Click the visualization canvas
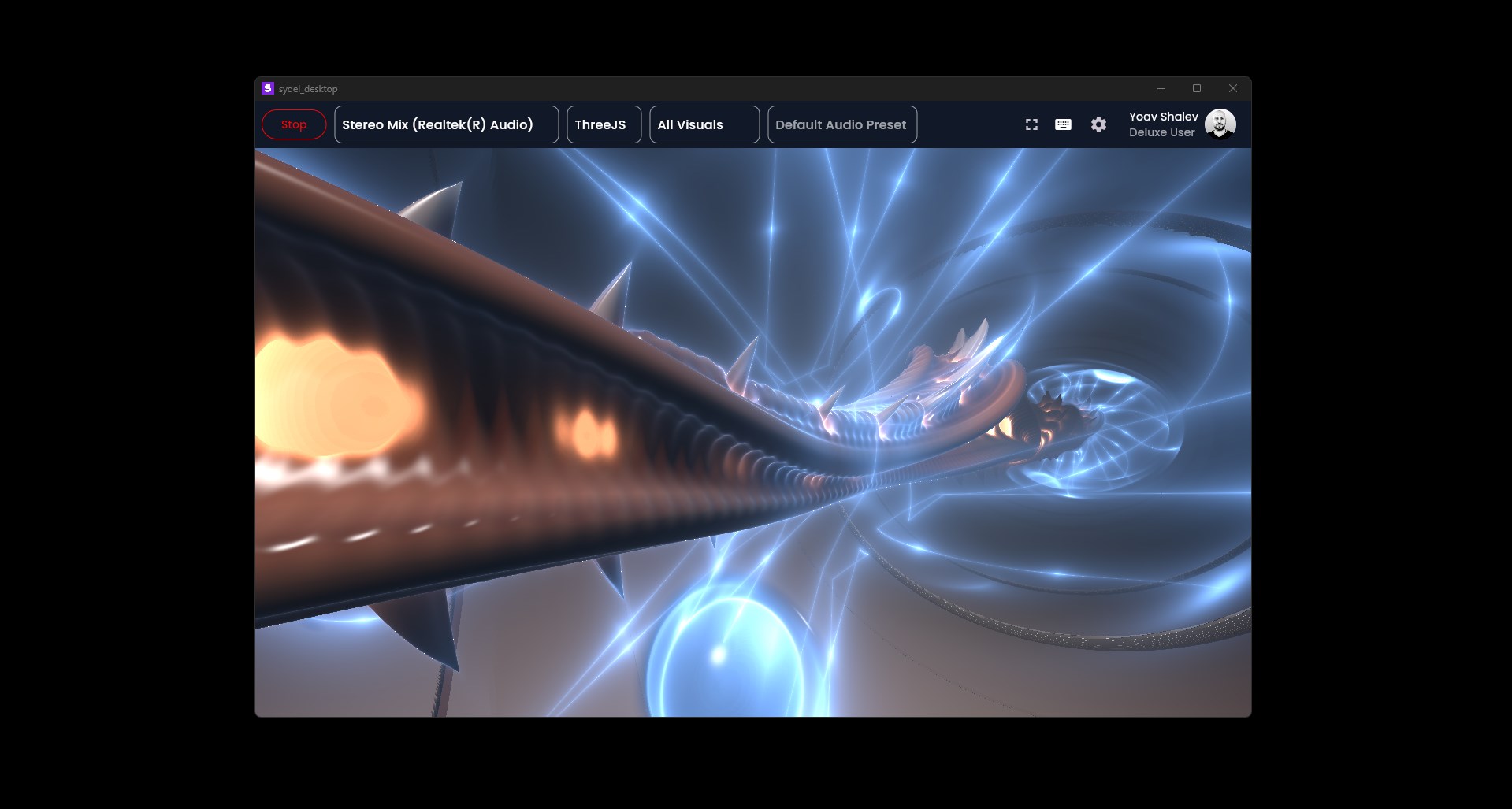This screenshot has width=1512, height=809. click(x=752, y=433)
